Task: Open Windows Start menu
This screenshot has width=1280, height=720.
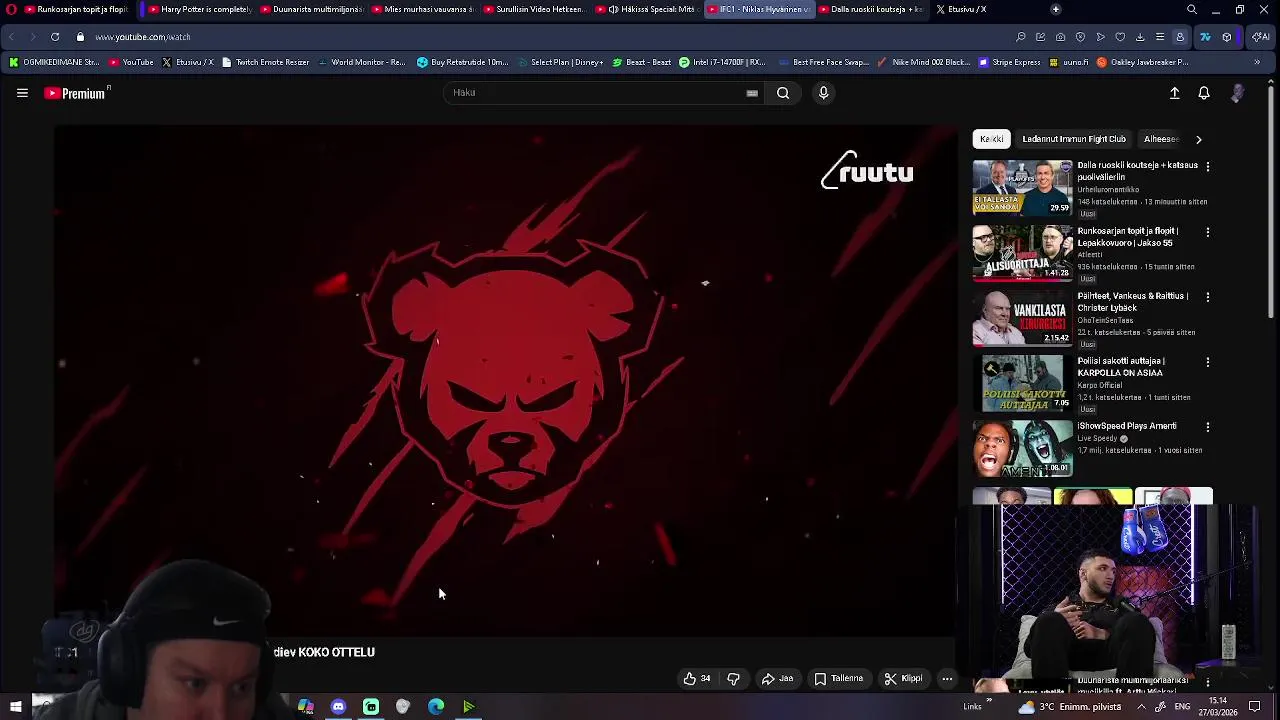Action: click(x=15, y=707)
